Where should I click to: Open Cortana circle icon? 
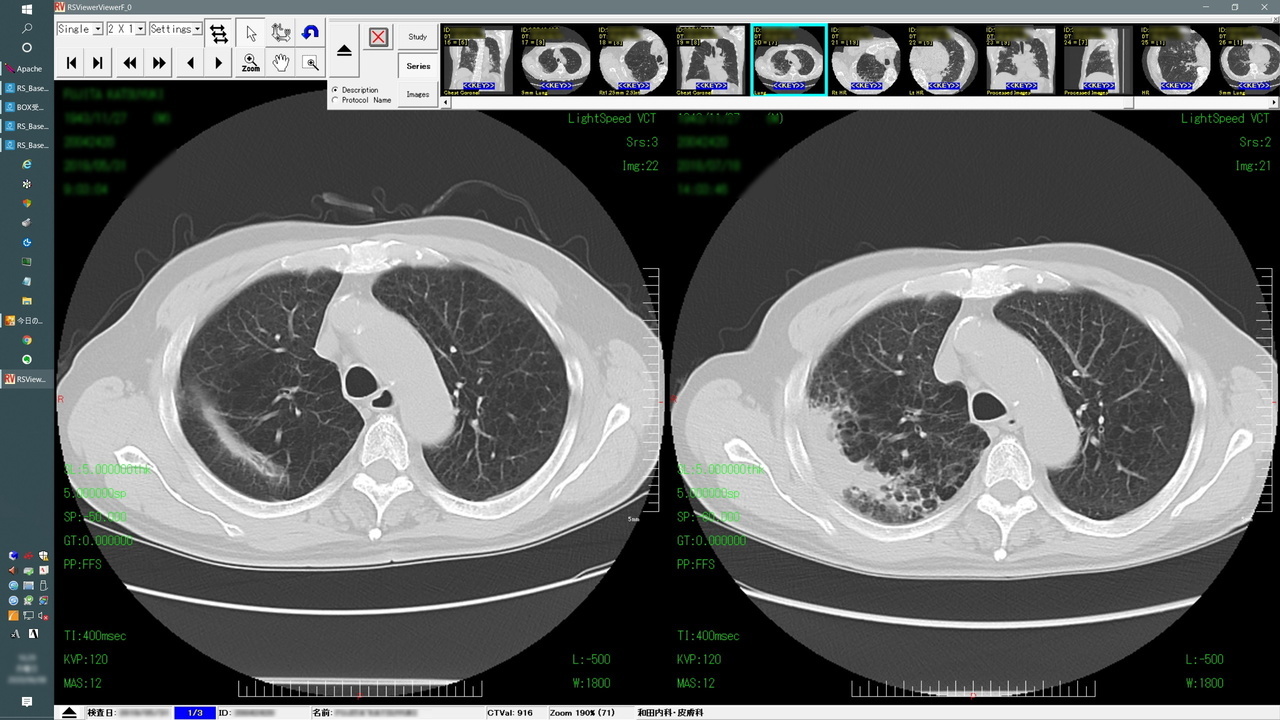coord(27,47)
